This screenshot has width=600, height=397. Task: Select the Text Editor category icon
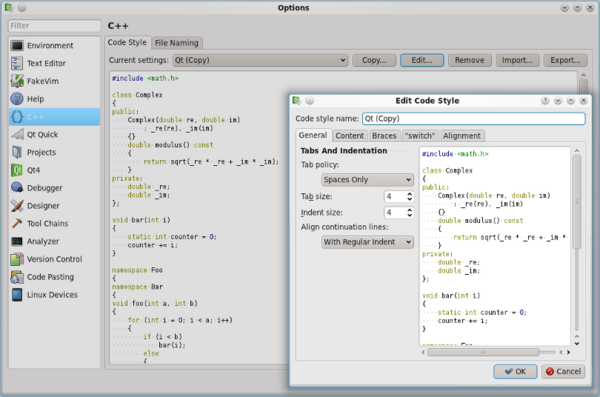[17, 63]
